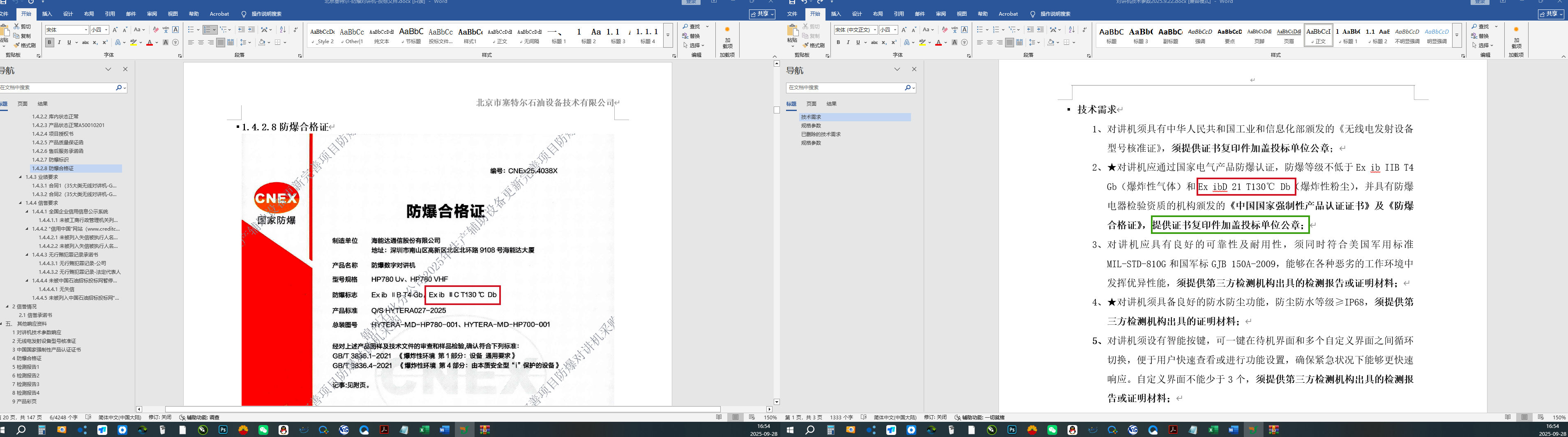Apply red font color in left window
This screenshot has height=437, width=1568.
(x=149, y=43)
